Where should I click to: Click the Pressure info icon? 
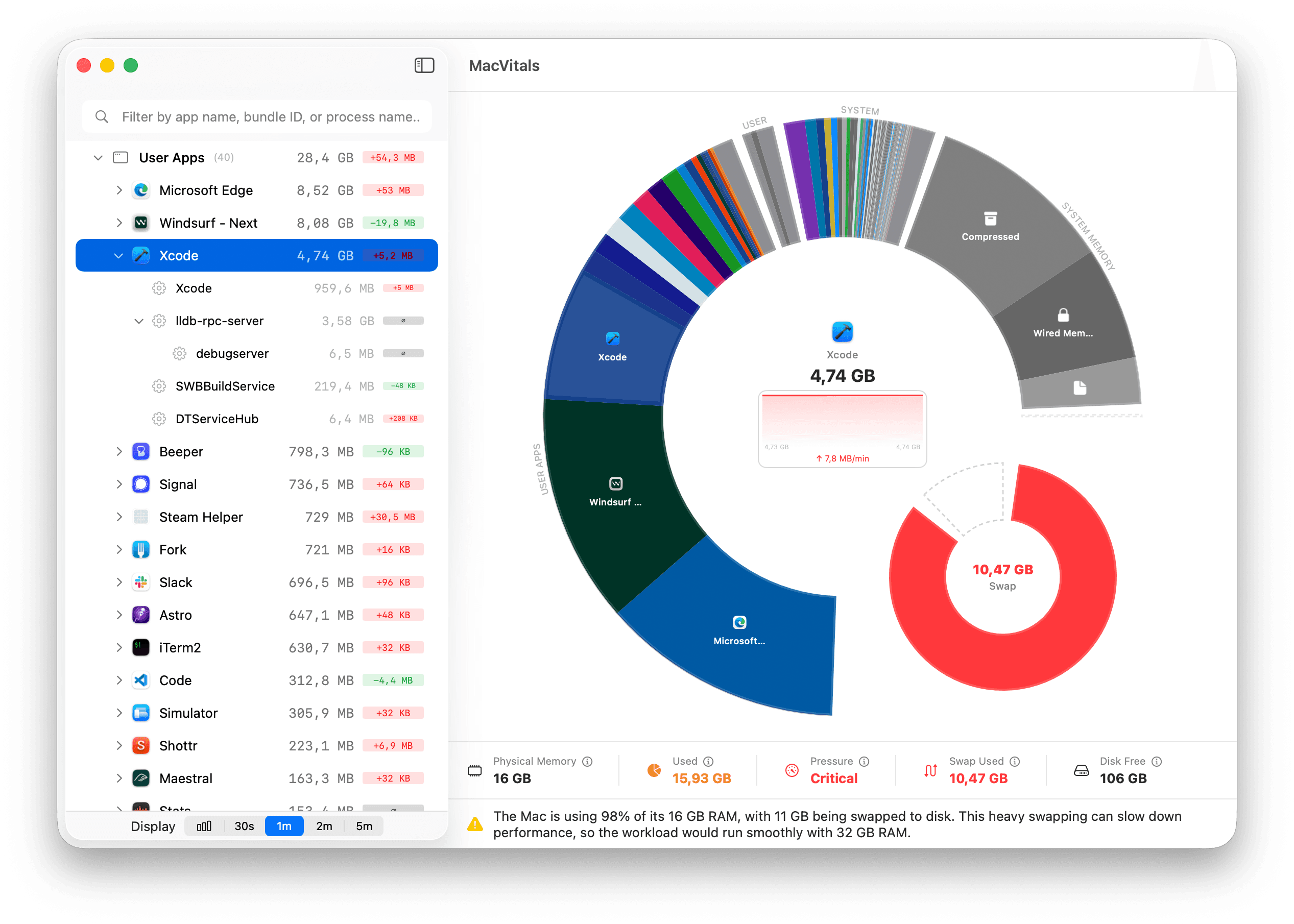(x=864, y=761)
